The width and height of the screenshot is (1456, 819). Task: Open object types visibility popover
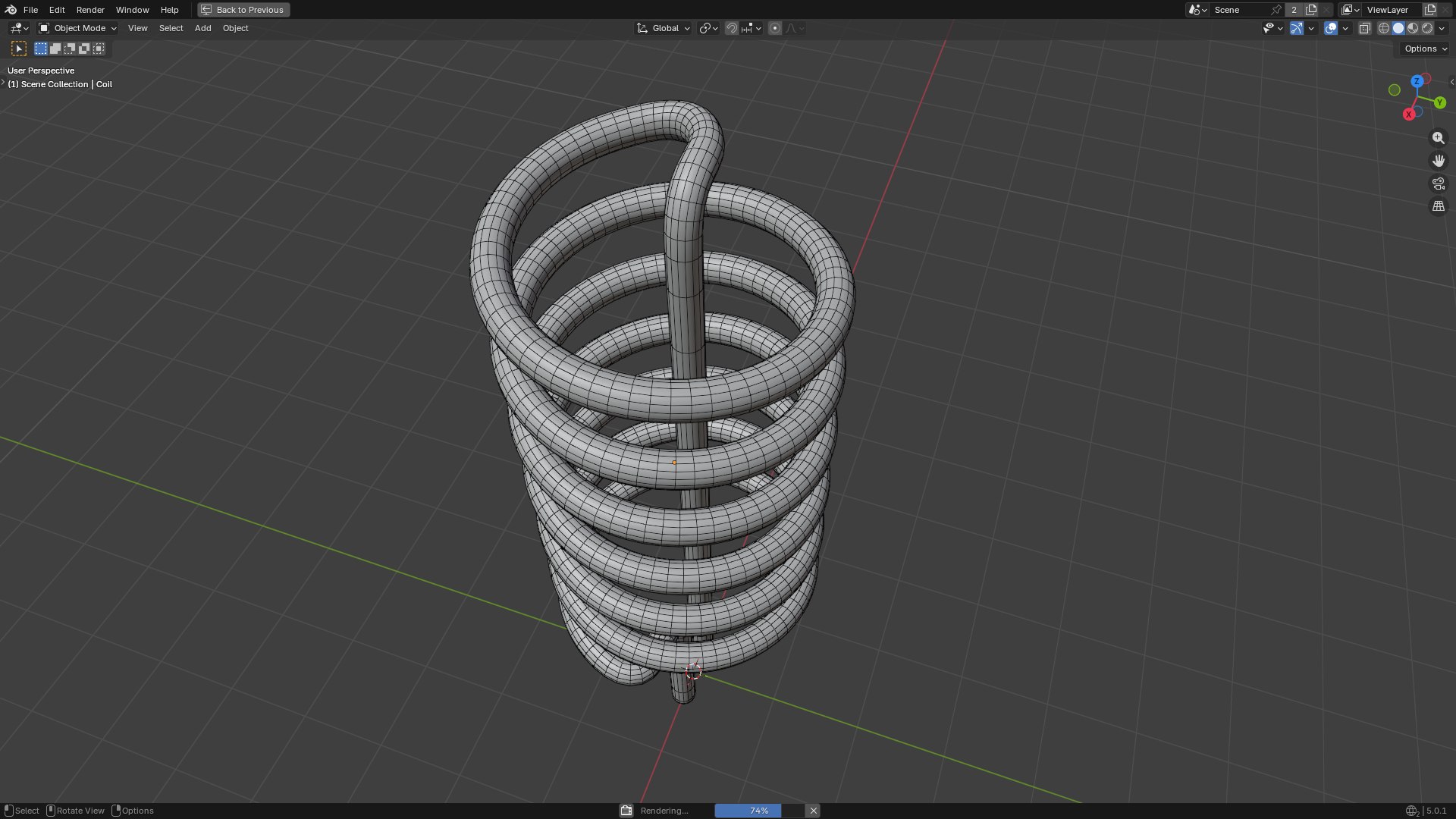[x=1272, y=28]
